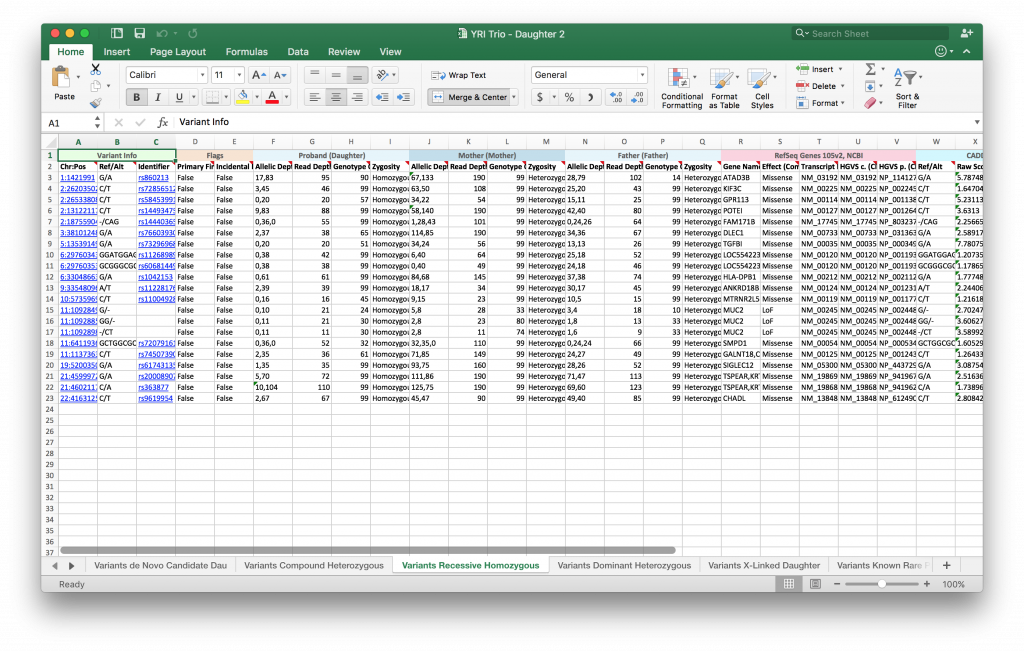Open Cell Styles gallery

(762, 89)
